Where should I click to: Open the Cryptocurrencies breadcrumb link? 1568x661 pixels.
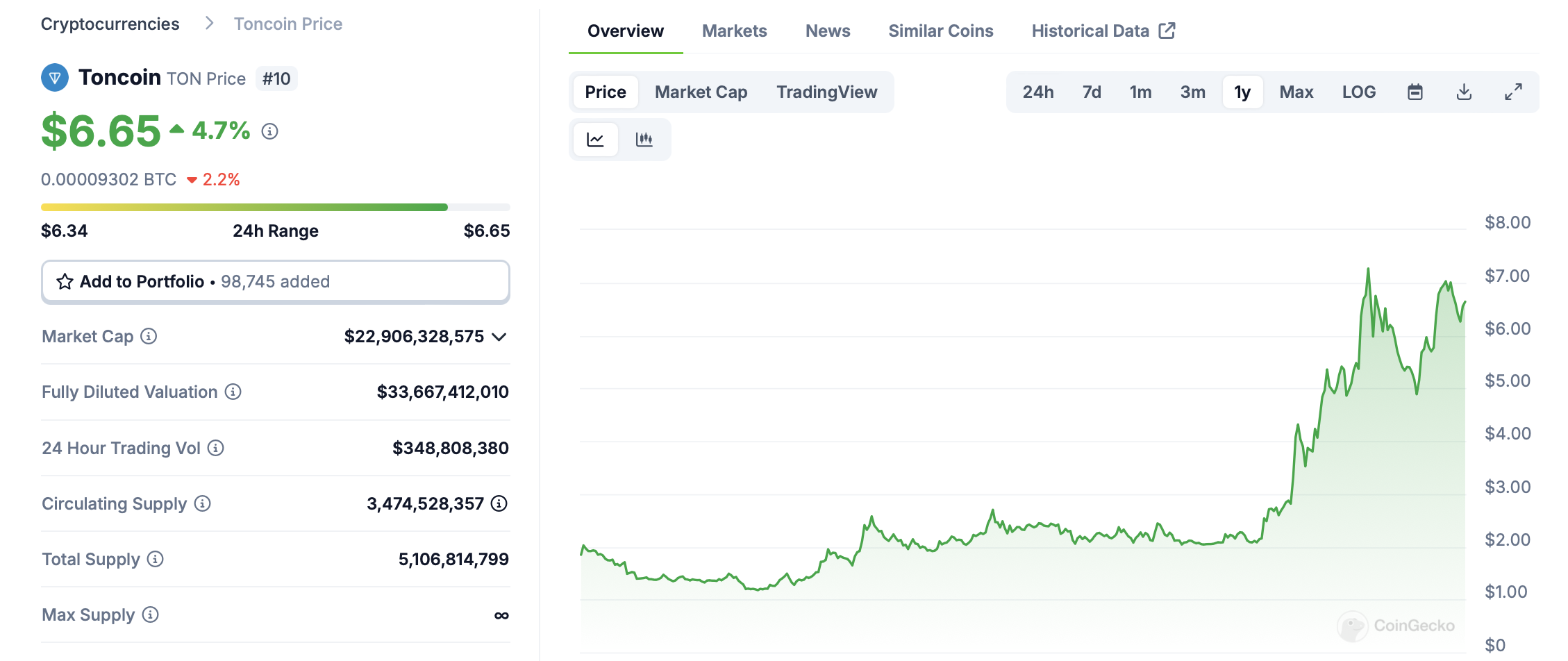tap(110, 24)
